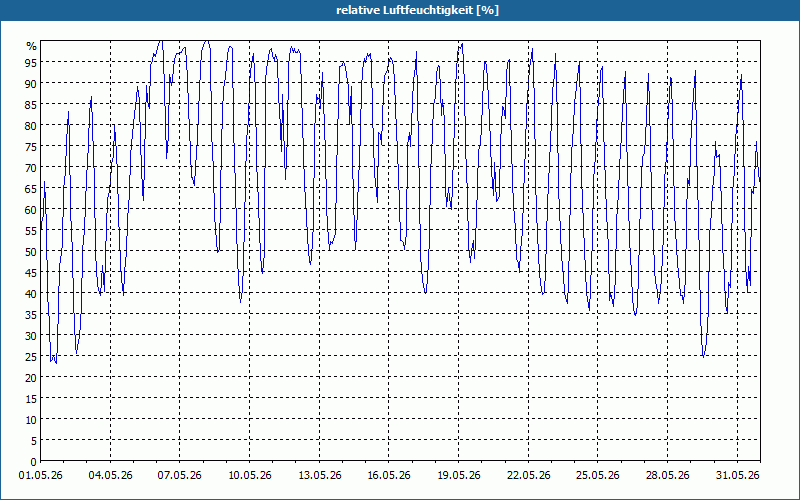Click the y-axis value 40
Viewport: 800px width, 500px height.
click(x=31, y=293)
